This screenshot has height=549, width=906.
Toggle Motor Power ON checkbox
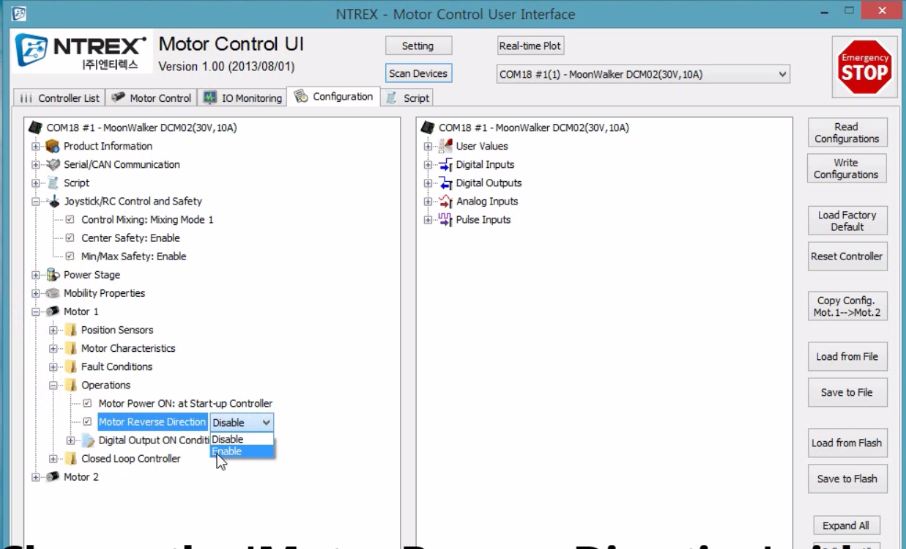87,403
